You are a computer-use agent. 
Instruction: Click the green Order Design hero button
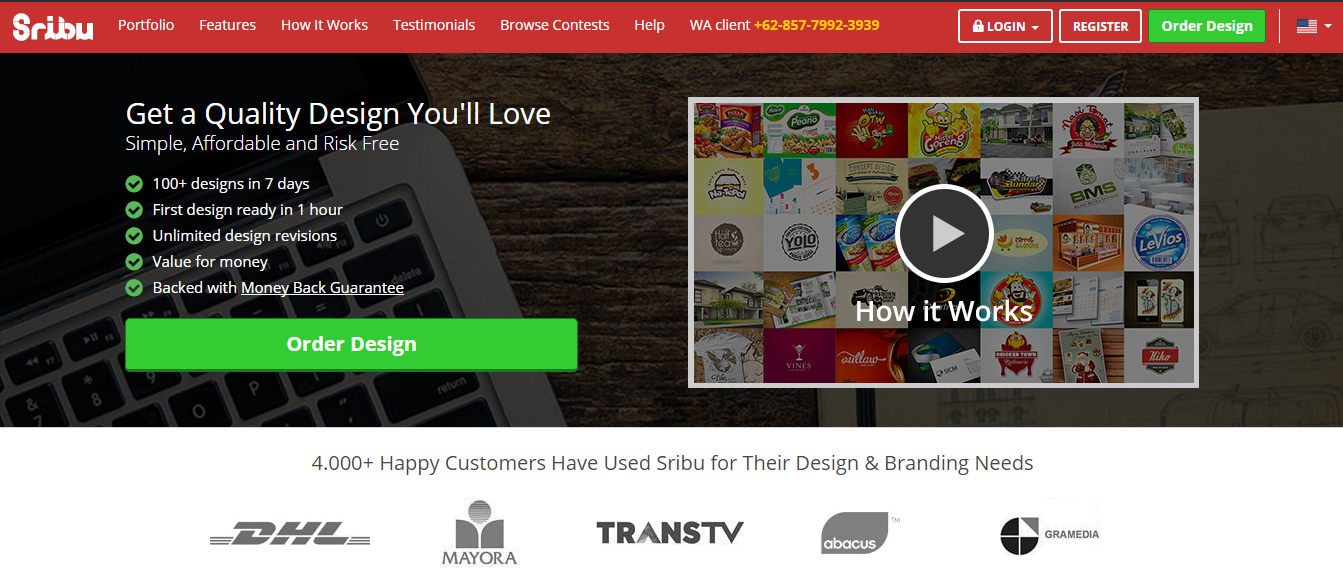pyautogui.click(x=351, y=344)
